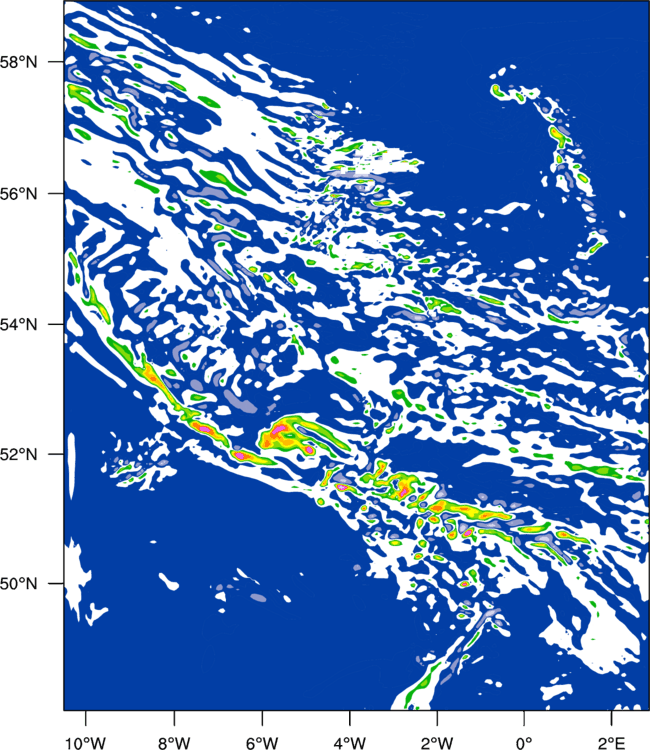
Task: Click the 8°W longitude label
Action: click(x=174, y=742)
